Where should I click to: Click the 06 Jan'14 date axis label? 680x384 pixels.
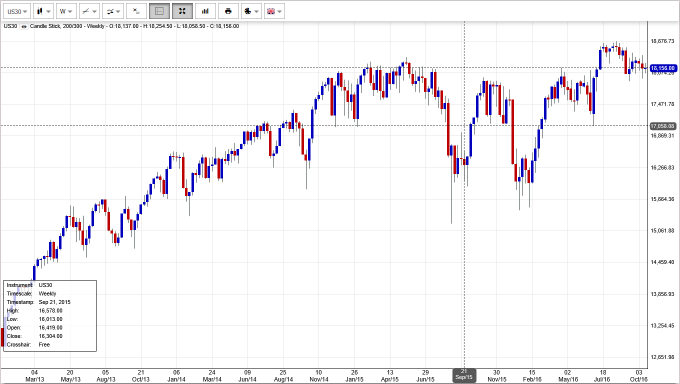pyautogui.click(x=177, y=376)
